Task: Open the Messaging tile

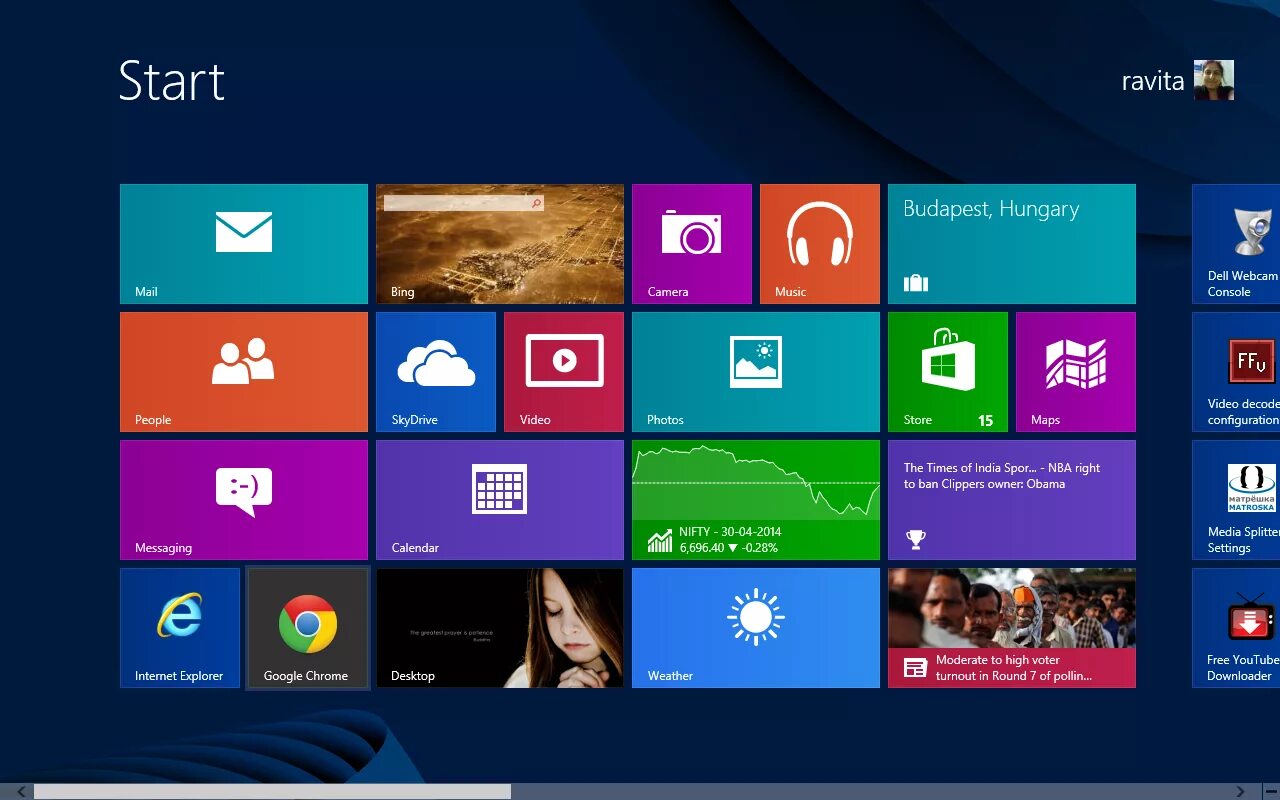Action: [x=244, y=500]
